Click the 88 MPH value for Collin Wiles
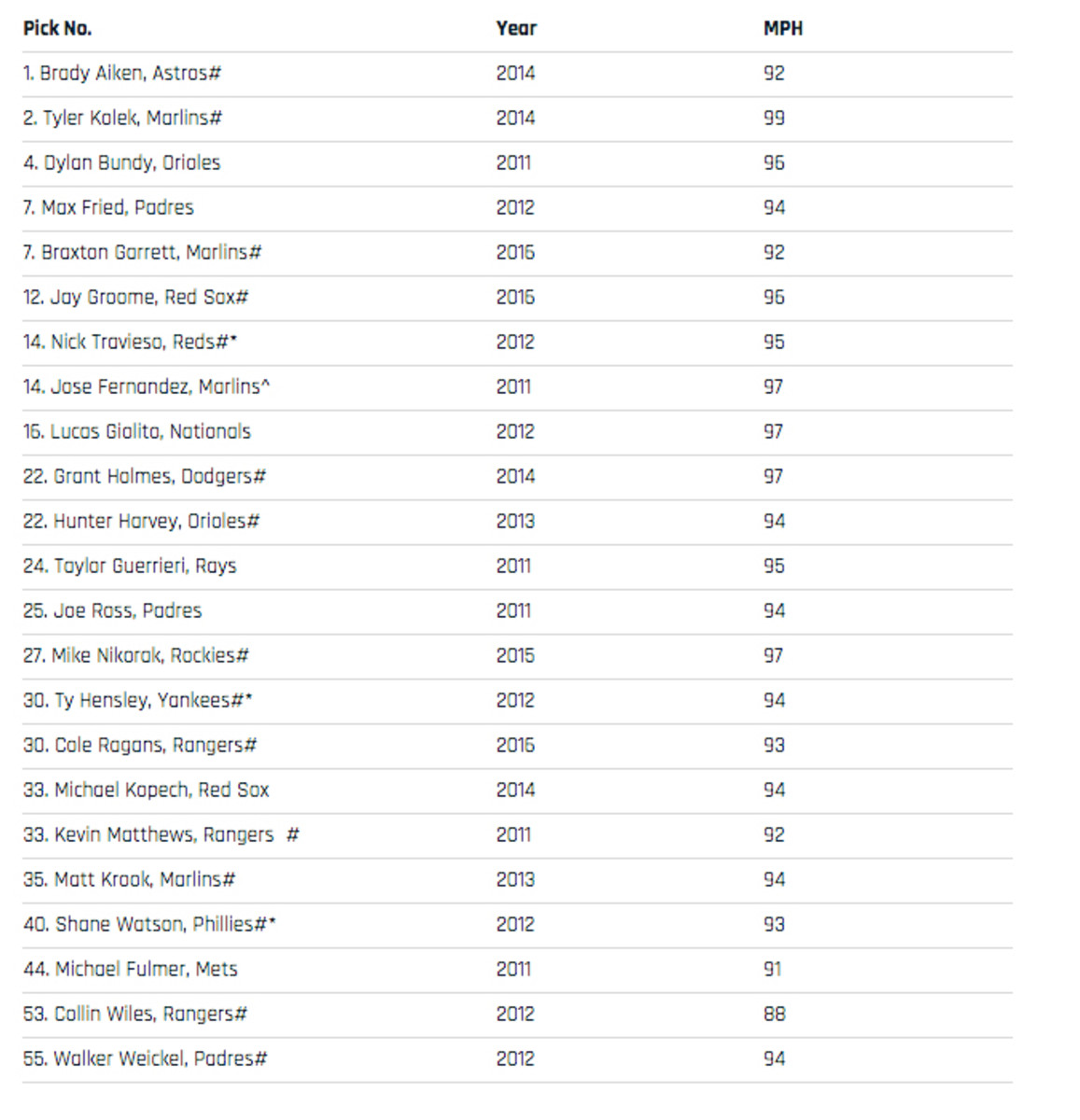The width and height of the screenshot is (1080, 1120). tap(774, 1014)
